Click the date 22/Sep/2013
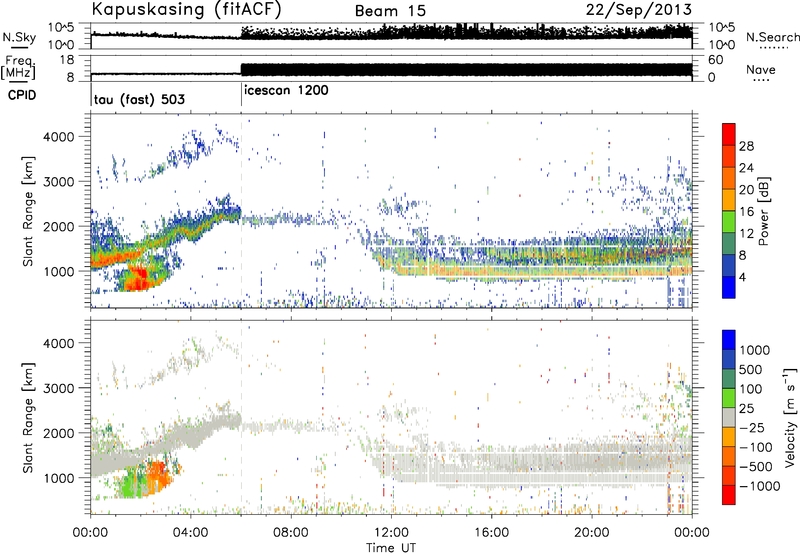The height and width of the screenshot is (554, 800). pos(639,10)
